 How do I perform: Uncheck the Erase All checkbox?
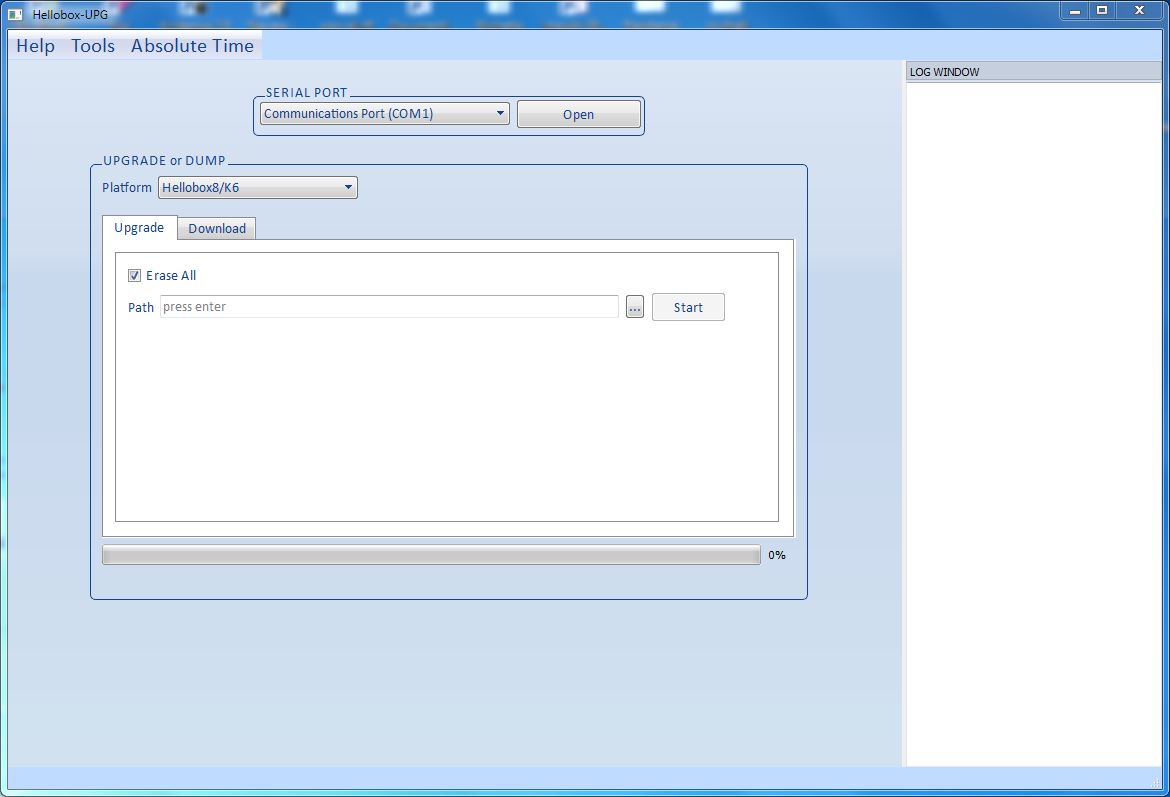click(134, 275)
